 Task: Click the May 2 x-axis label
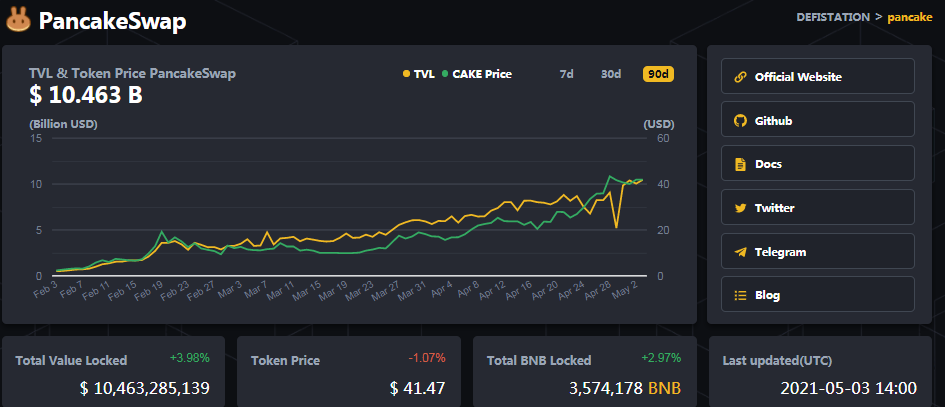tap(624, 289)
